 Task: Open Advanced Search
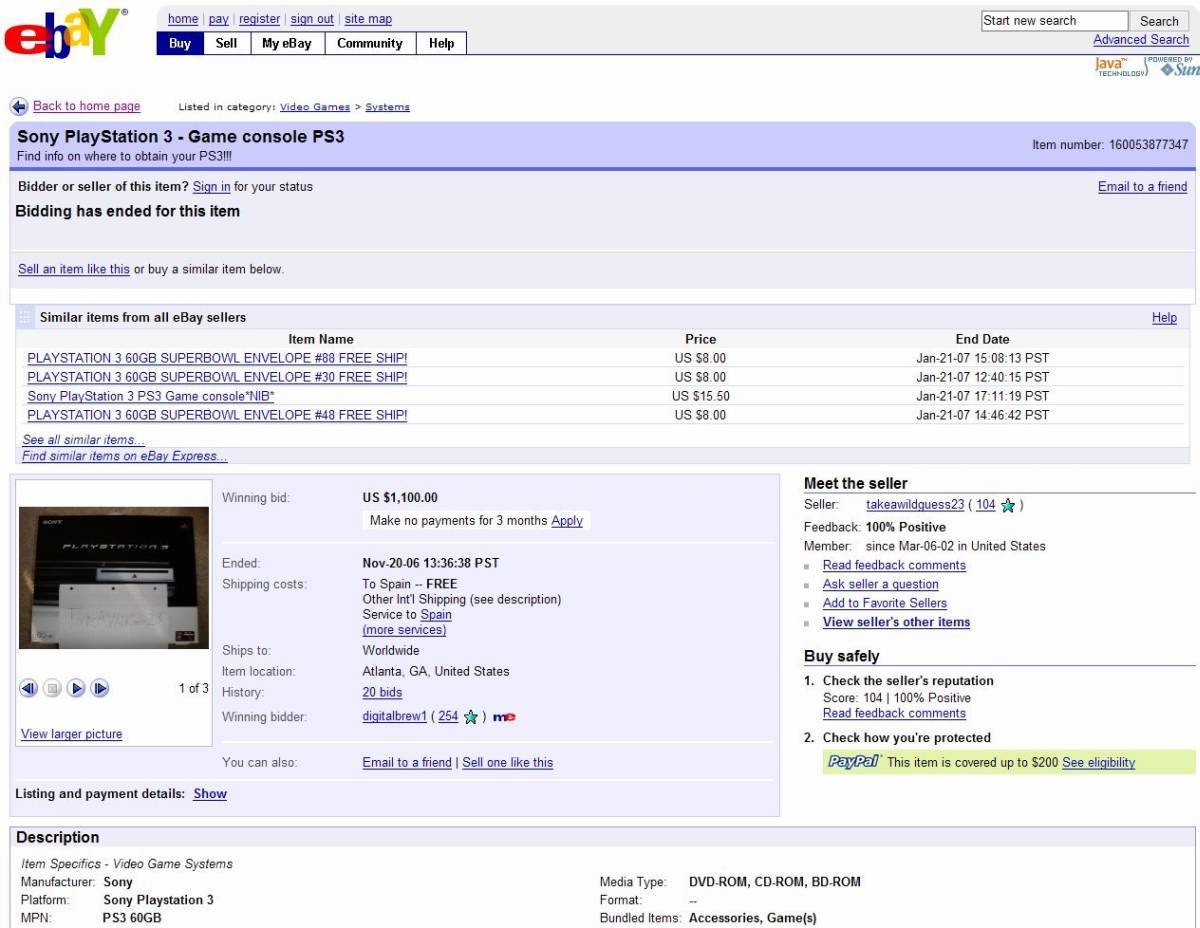coord(1141,40)
